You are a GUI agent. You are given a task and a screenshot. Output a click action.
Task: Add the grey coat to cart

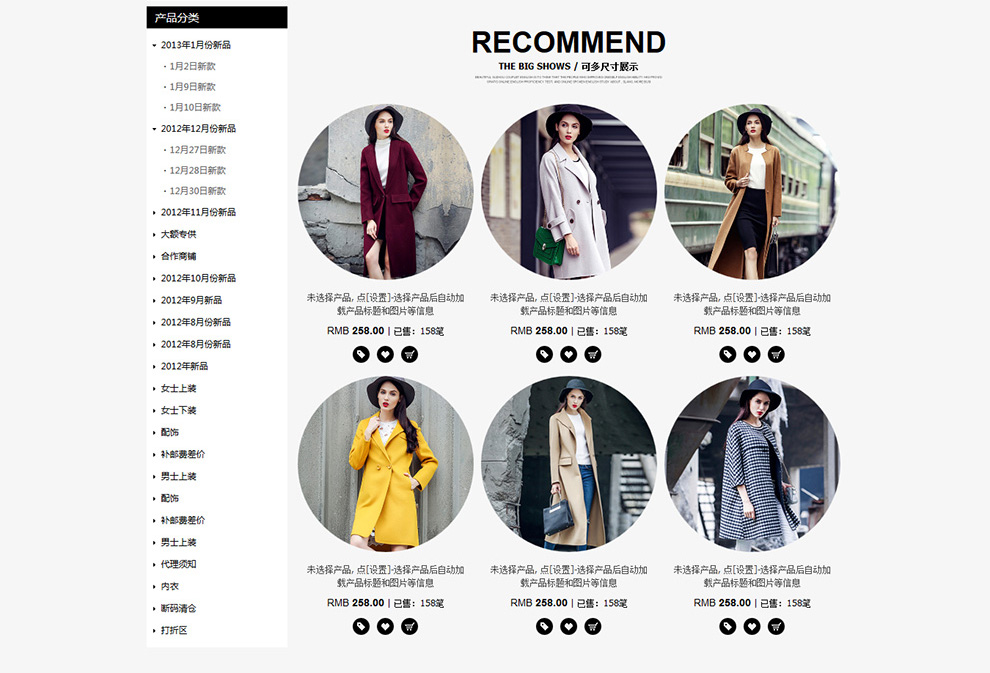[x=593, y=354]
